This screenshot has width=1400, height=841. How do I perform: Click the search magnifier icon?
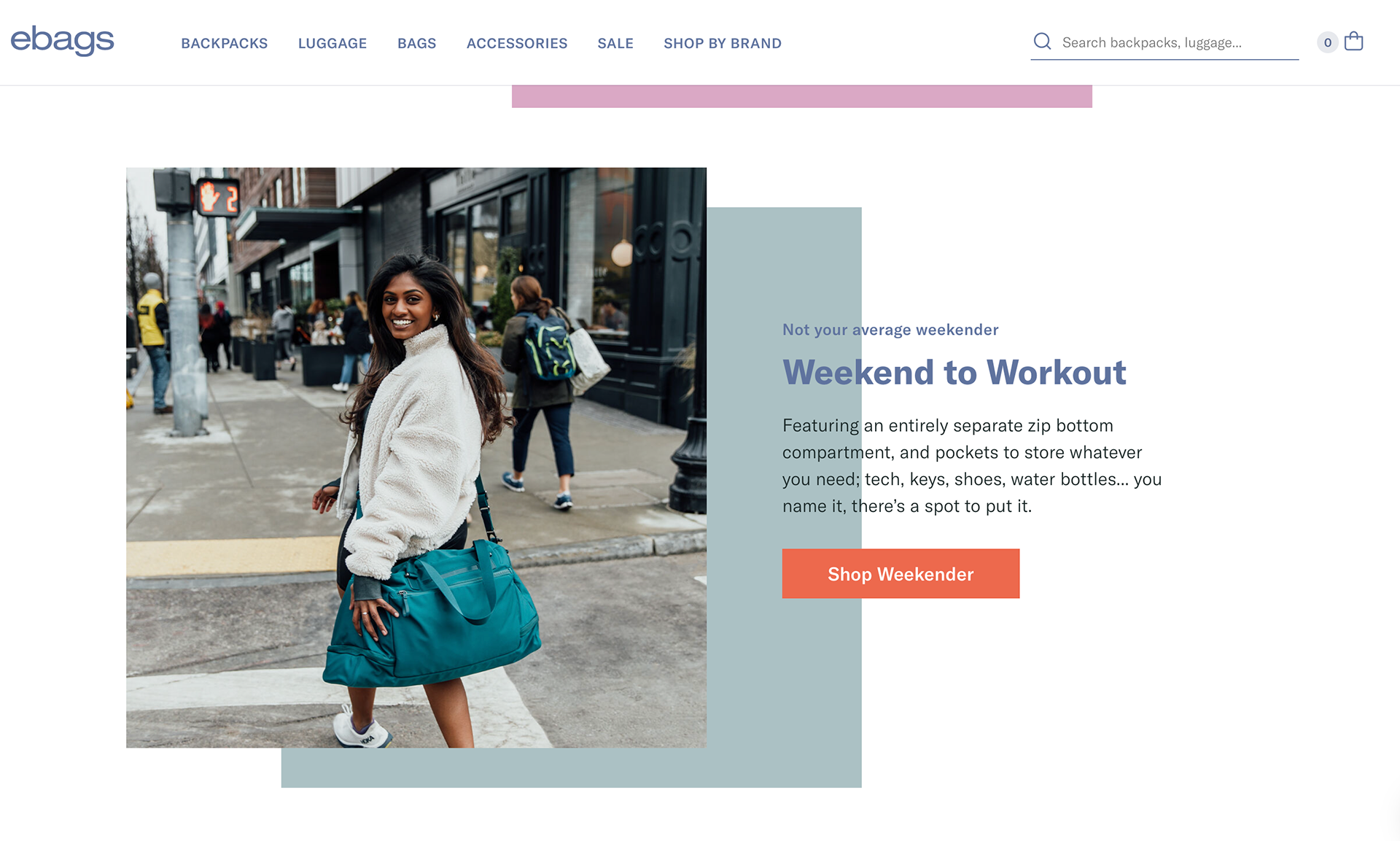point(1042,42)
